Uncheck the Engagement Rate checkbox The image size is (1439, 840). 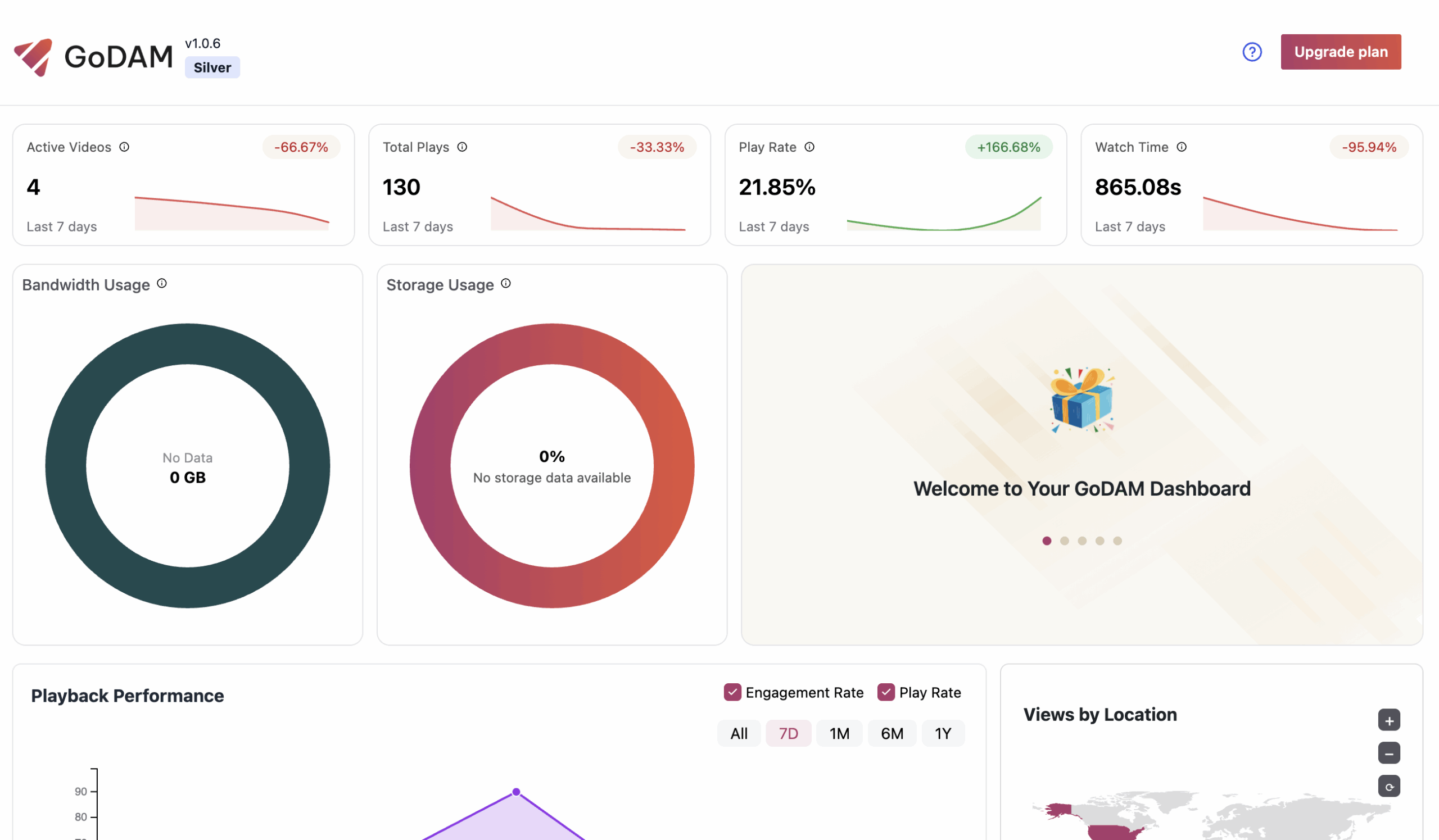732,692
